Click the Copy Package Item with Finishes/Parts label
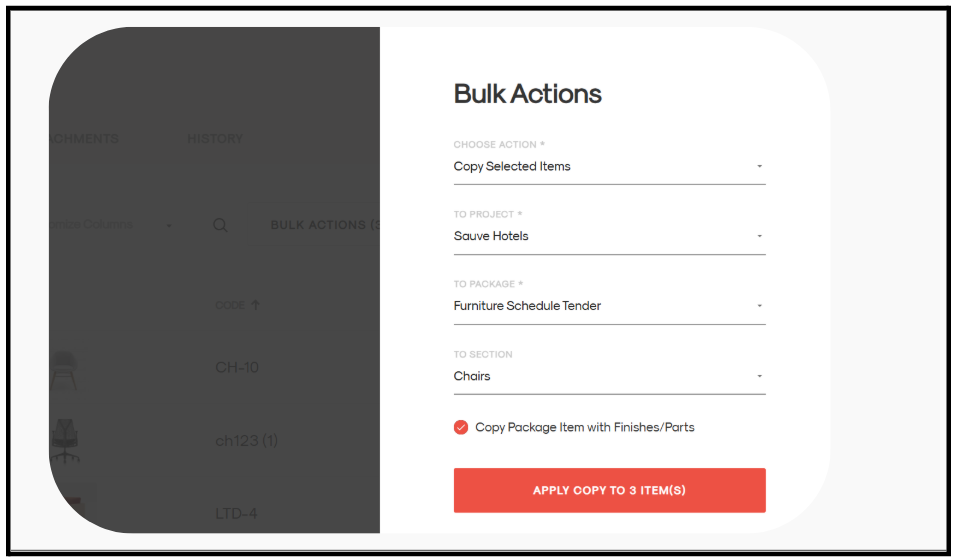This screenshot has width=957, height=559. coord(584,427)
